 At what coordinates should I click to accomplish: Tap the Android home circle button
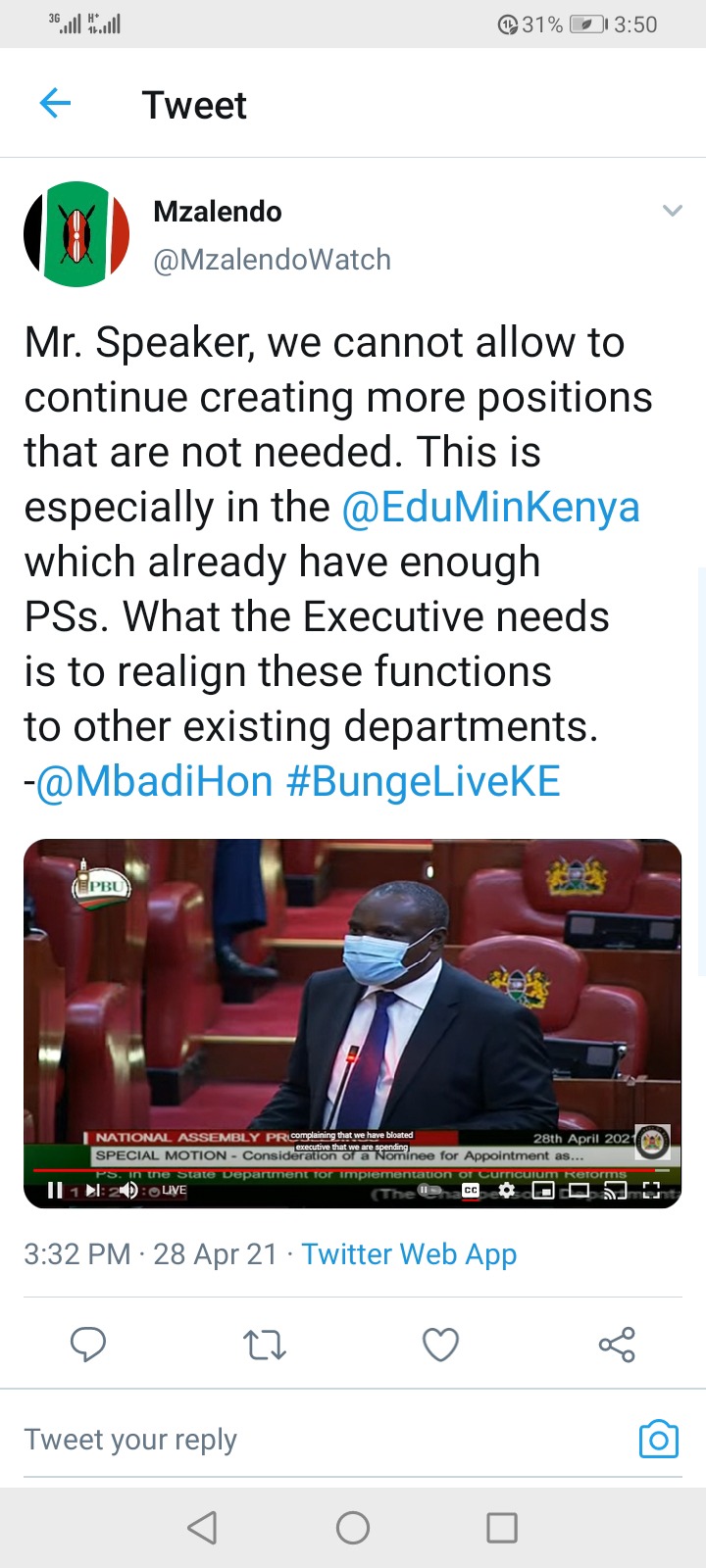click(x=353, y=1527)
